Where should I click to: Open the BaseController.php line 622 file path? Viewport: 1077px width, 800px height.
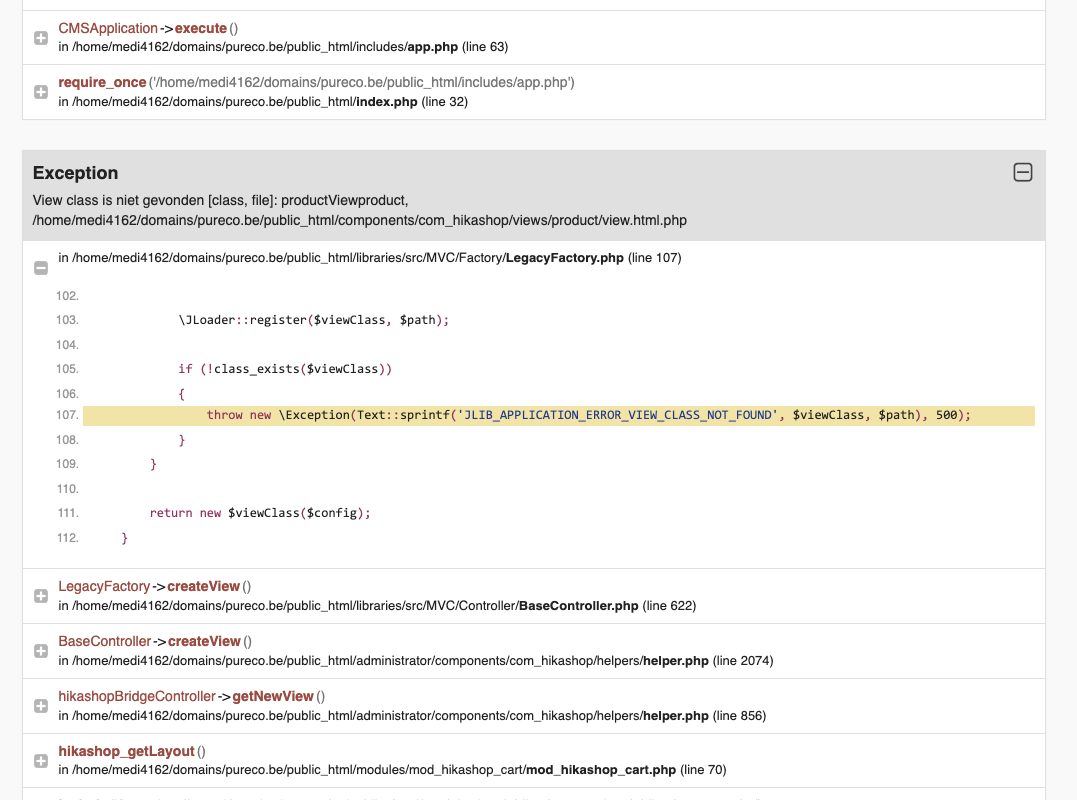377,606
